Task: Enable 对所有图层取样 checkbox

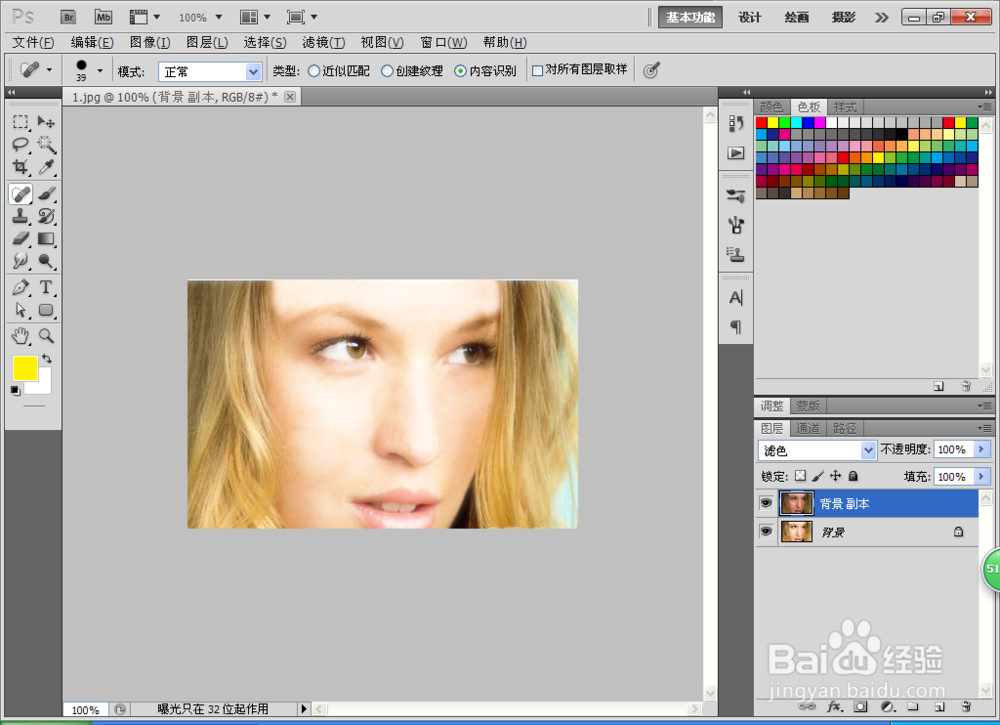Action: pos(538,71)
